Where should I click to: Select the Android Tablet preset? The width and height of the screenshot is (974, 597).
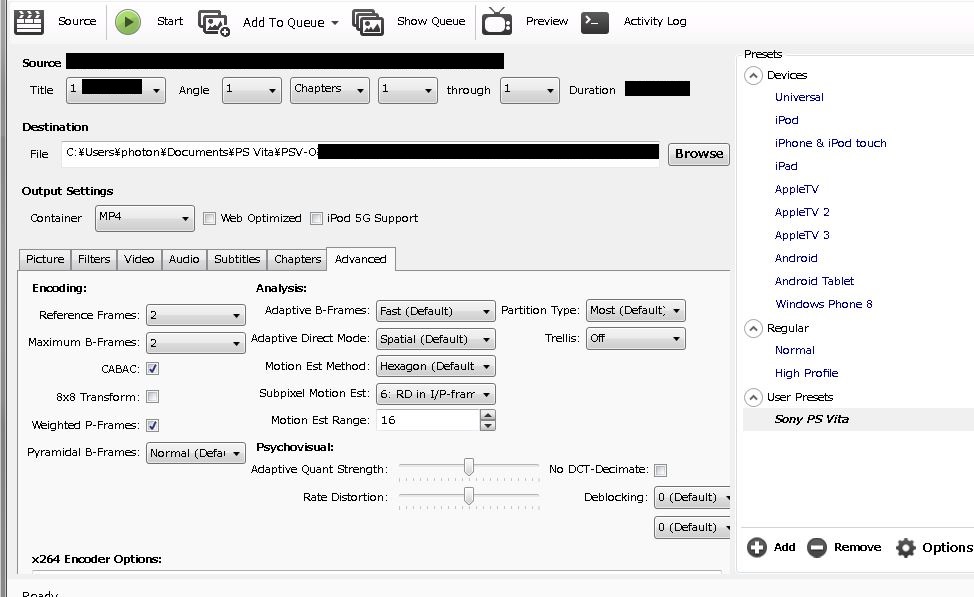[x=814, y=281]
